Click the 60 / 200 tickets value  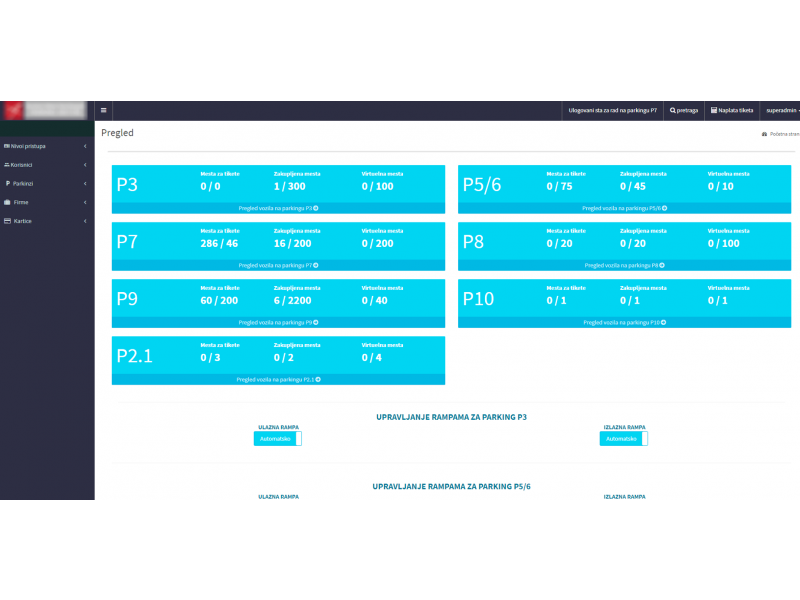(219, 301)
